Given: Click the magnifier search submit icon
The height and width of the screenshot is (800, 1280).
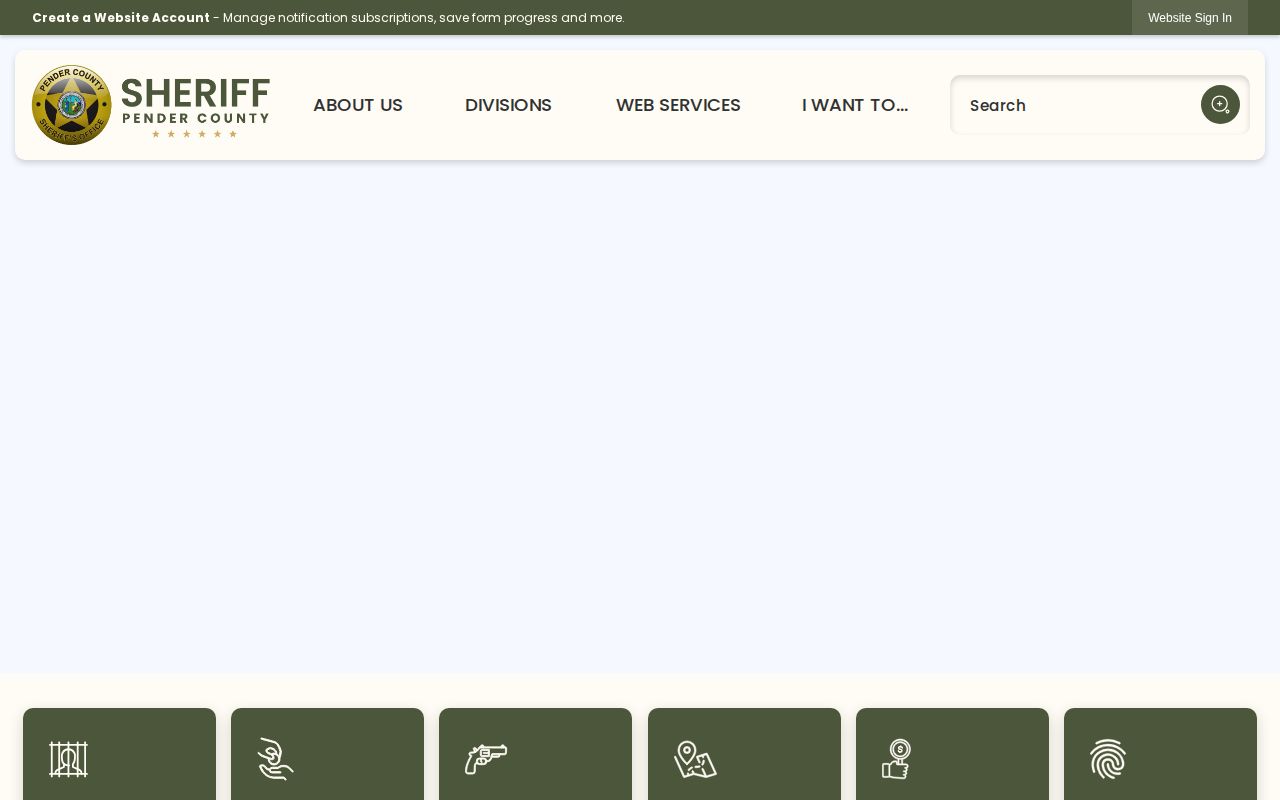Looking at the screenshot, I should click(x=1220, y=105).
